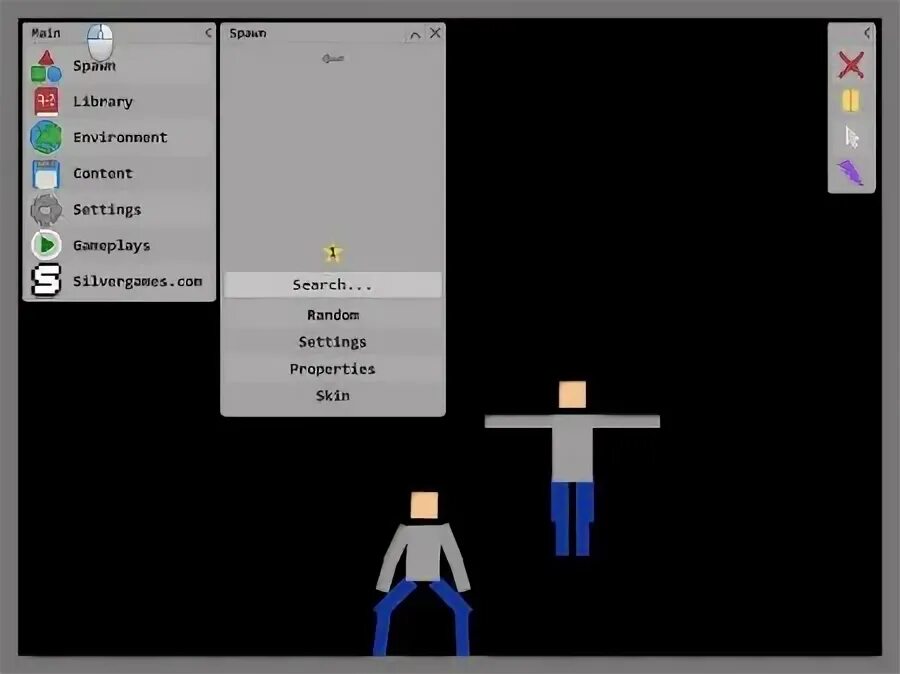Viewport: 900px width, 674px height.
Task: Click the yellow pause icon on right toolbar
Action: (x=849, y=100)
